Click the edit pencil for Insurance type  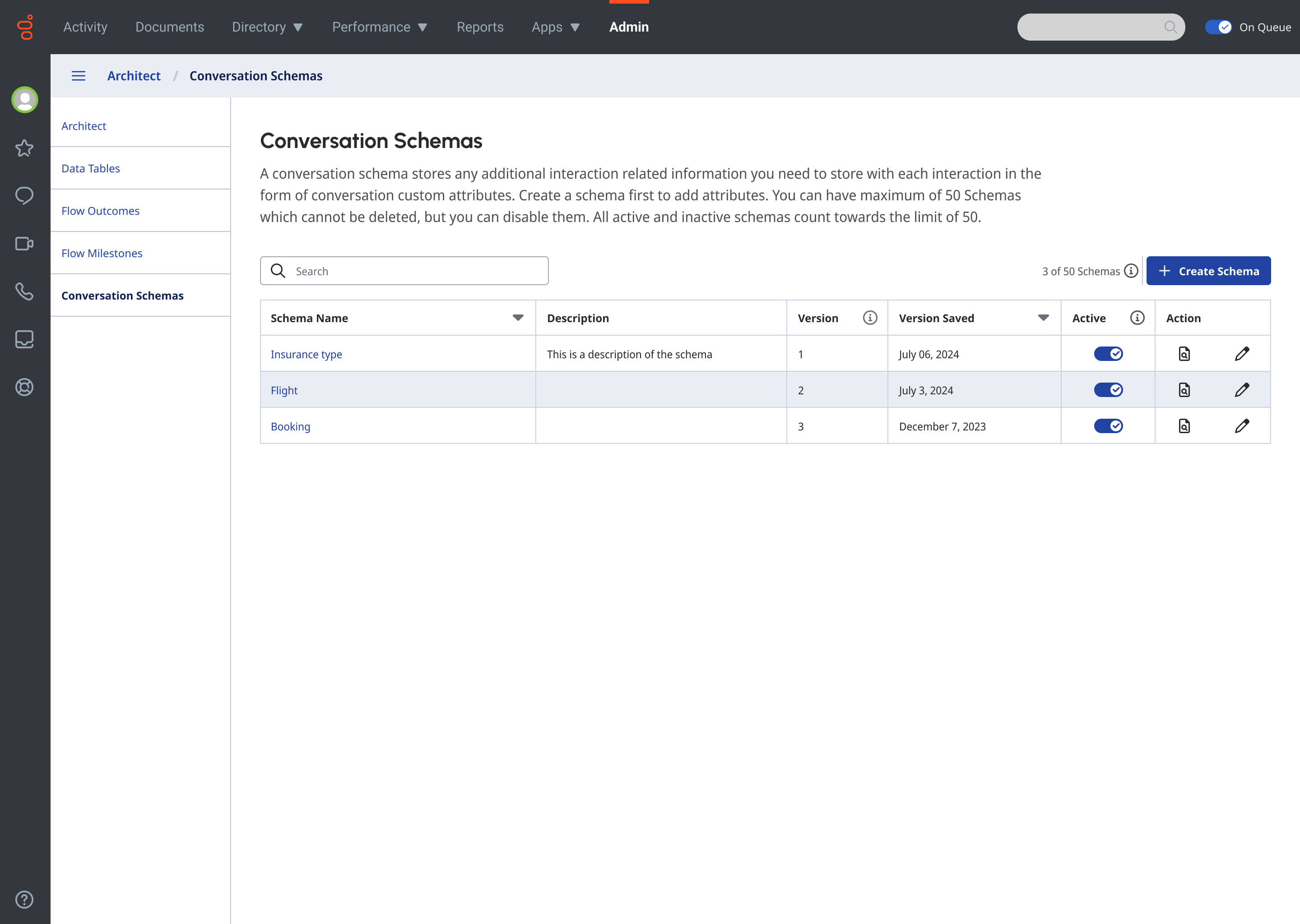[x=1241, y=354]
